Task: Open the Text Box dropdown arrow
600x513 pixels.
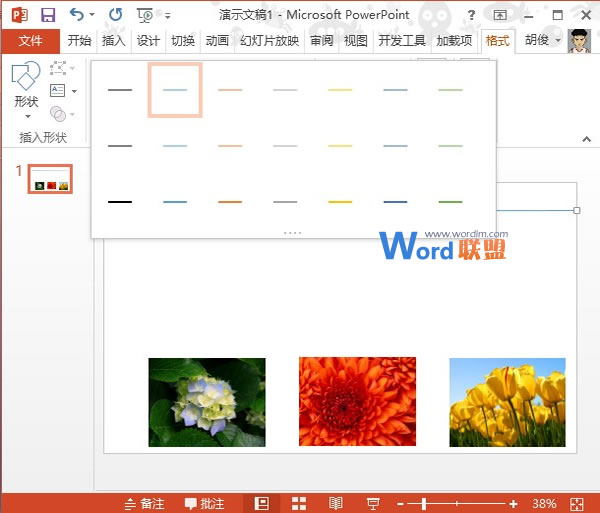Action: pyautogui.click(x=74, y=91)
